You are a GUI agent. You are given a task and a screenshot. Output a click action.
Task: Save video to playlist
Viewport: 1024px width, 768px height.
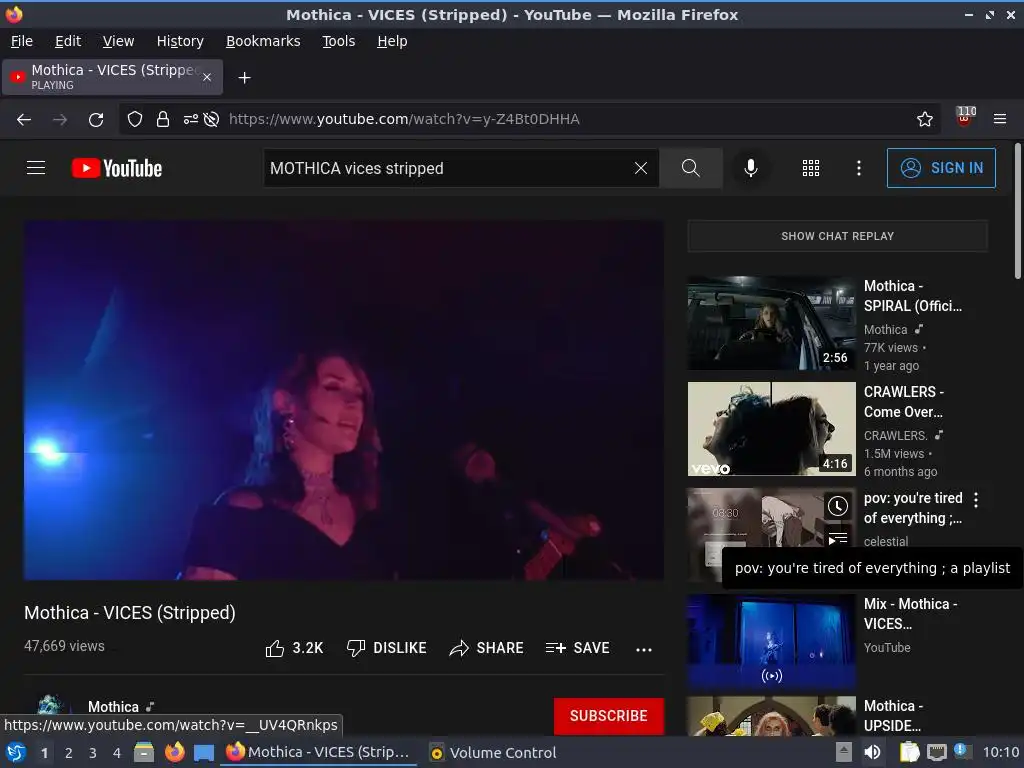tap(577, 648)
